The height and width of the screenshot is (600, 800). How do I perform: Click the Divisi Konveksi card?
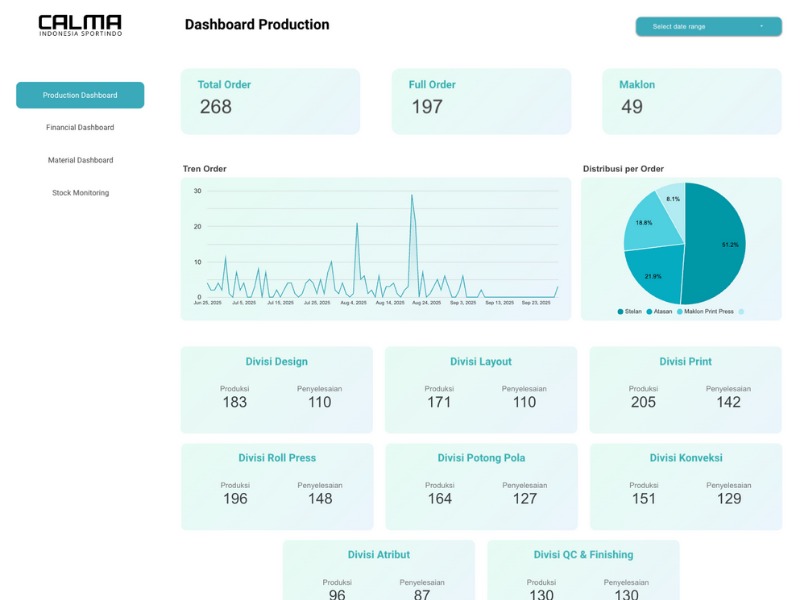click(x=685, y=486)
